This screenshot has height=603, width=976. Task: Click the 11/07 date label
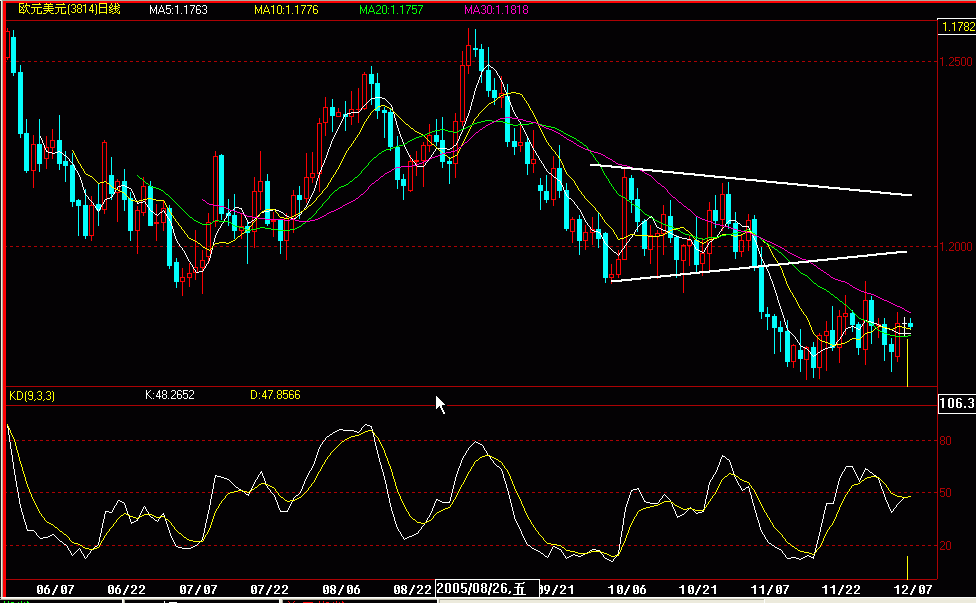point(770,589)
